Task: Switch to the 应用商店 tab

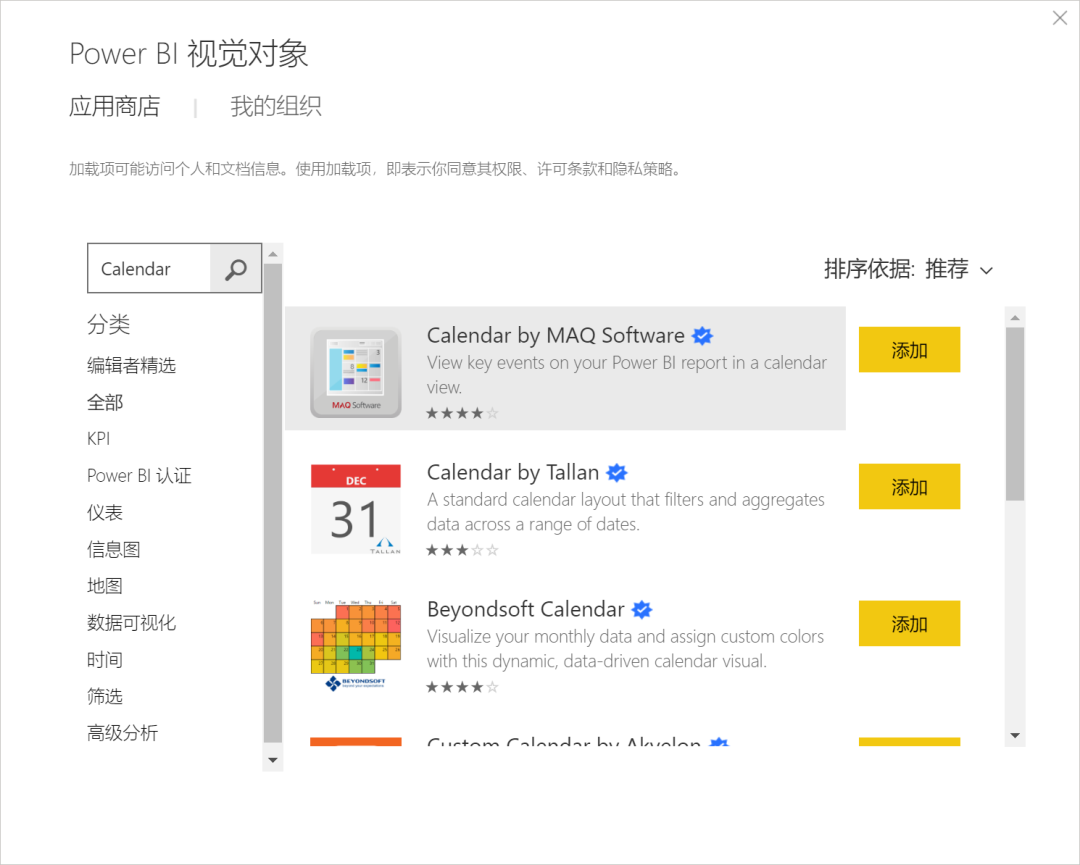Action: 114,107
